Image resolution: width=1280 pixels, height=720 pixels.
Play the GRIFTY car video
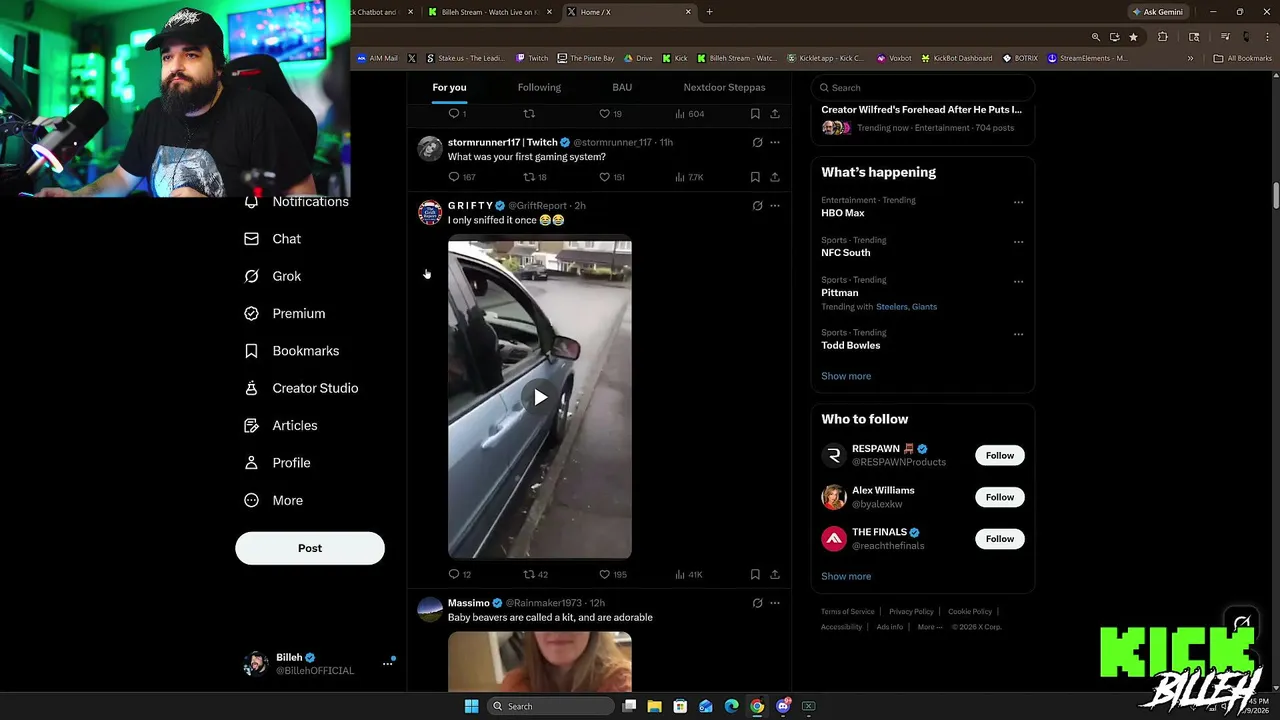tap(540, 397)
